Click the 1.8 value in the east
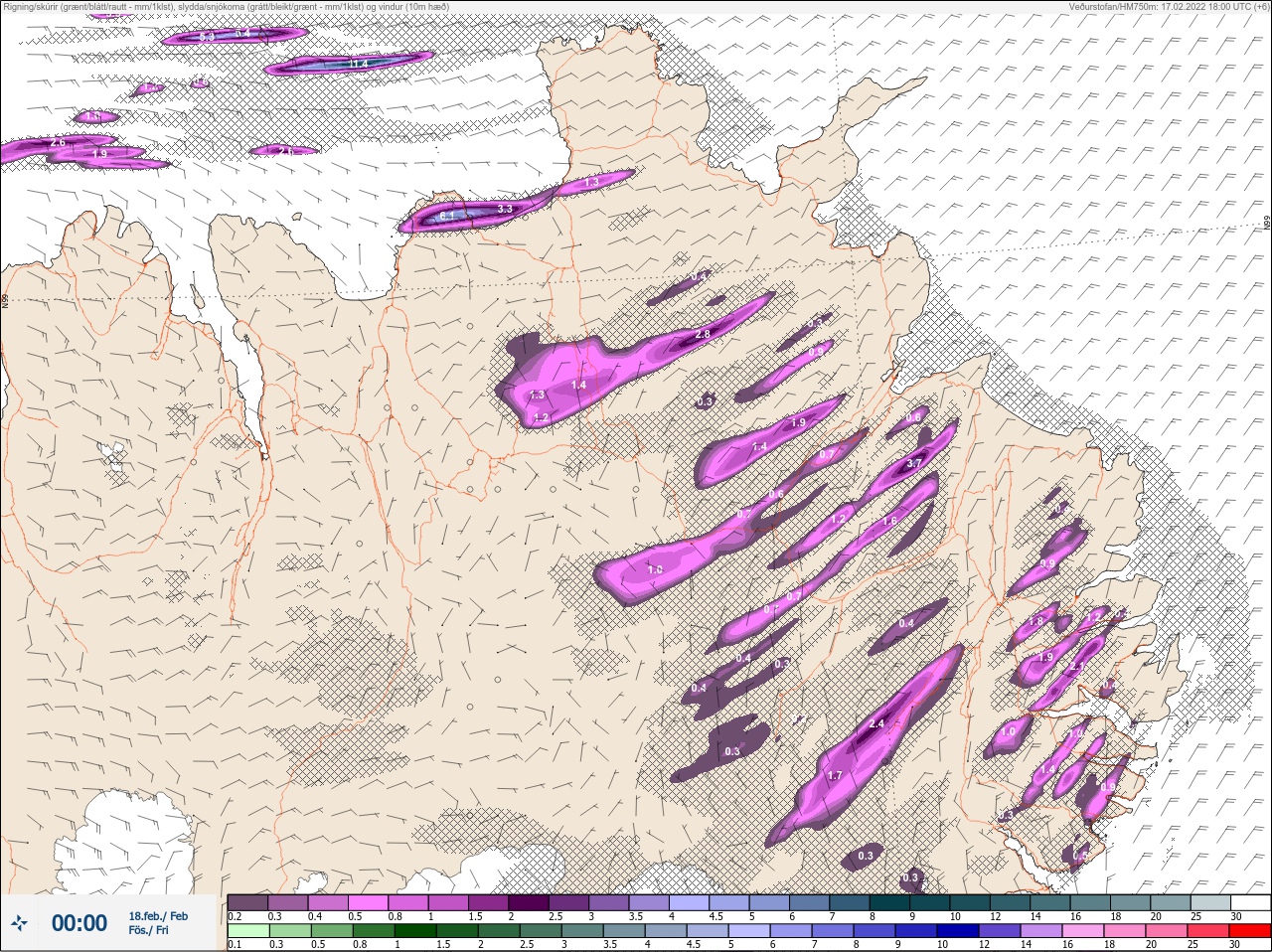The width and height of the screenshot is (1272, 952). (1036, 621)
